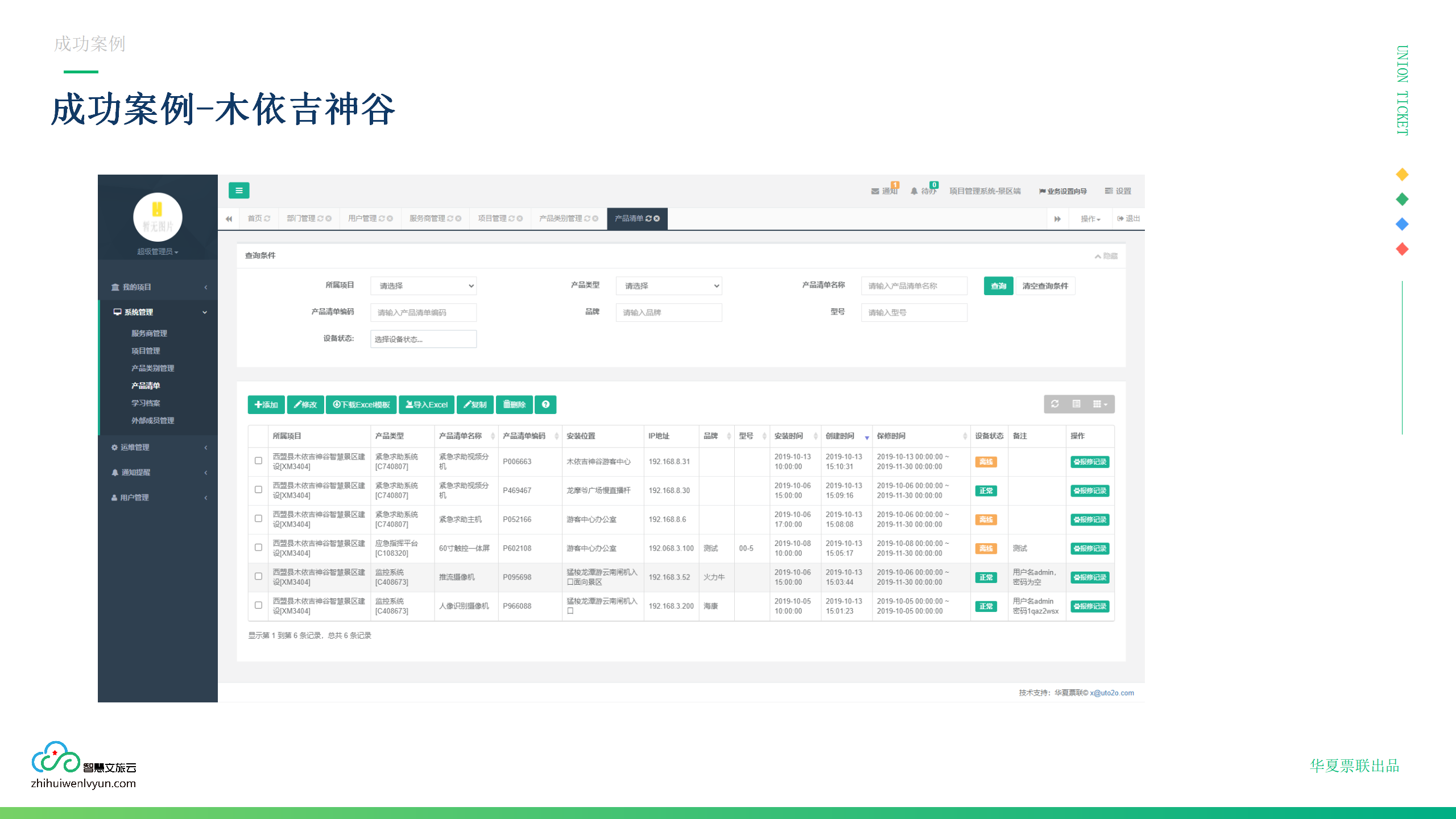Open 学习档案 in sidebar
Viewport: 1456px width, 819px height.
tap(146, 403)
